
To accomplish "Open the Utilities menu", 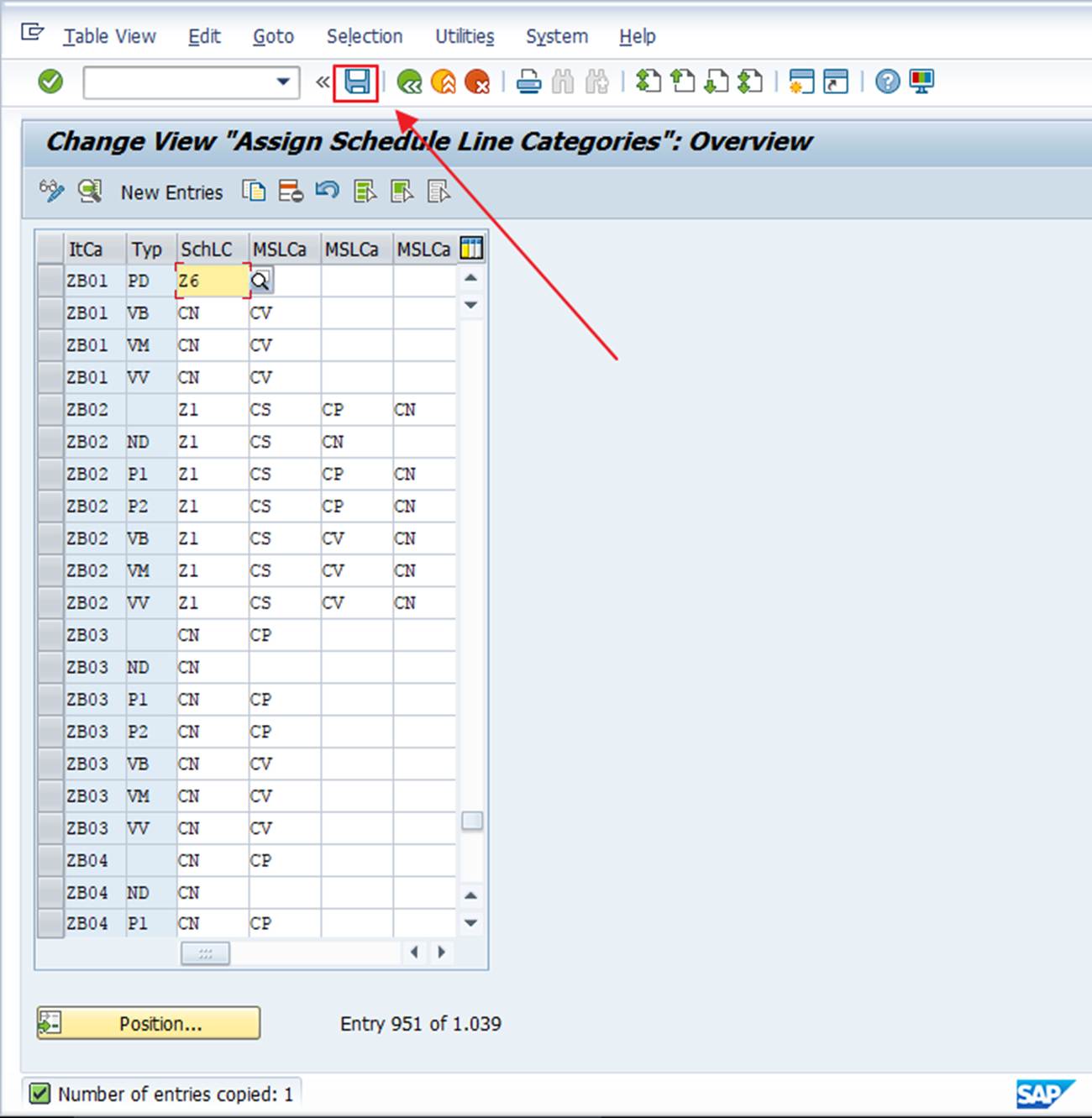I will [x=465, y=36].
